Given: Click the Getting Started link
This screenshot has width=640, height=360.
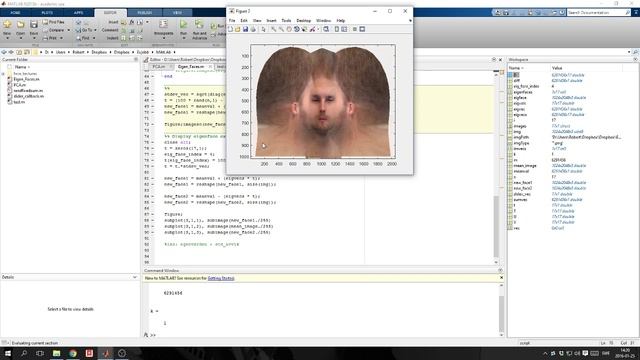Looking at the screenshot, I should 221,278.
